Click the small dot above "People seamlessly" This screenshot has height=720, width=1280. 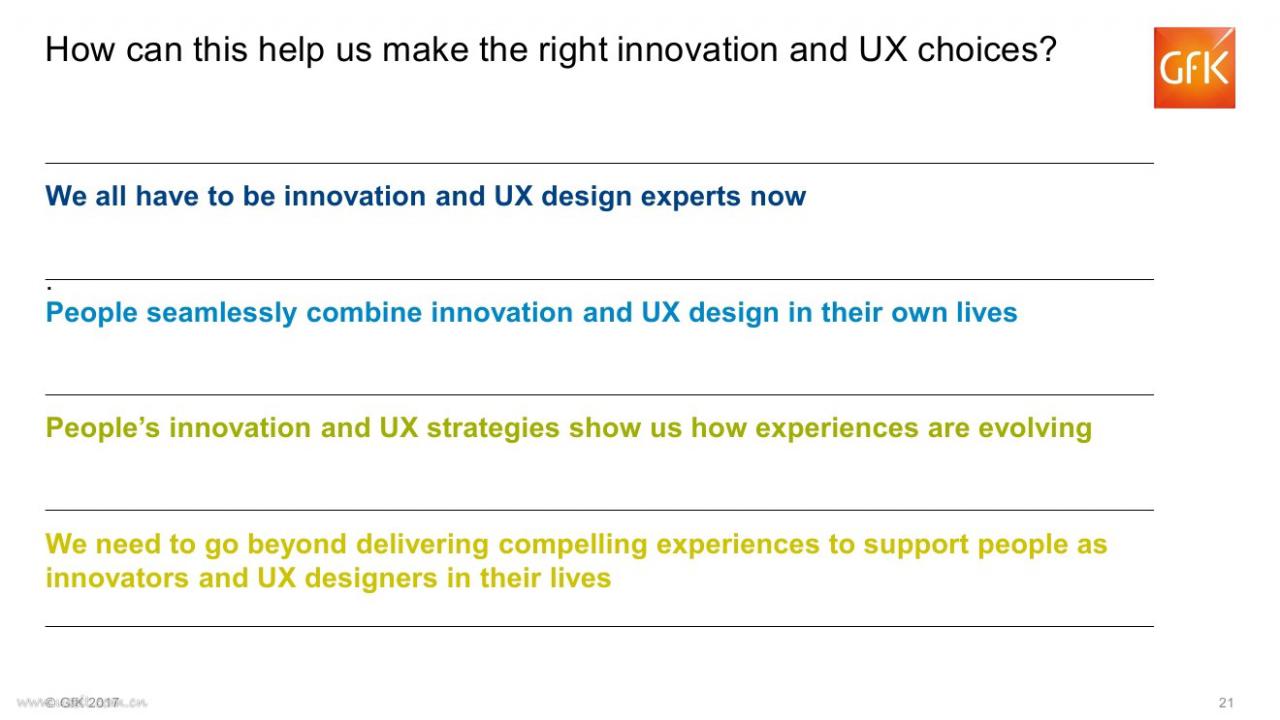49,288
